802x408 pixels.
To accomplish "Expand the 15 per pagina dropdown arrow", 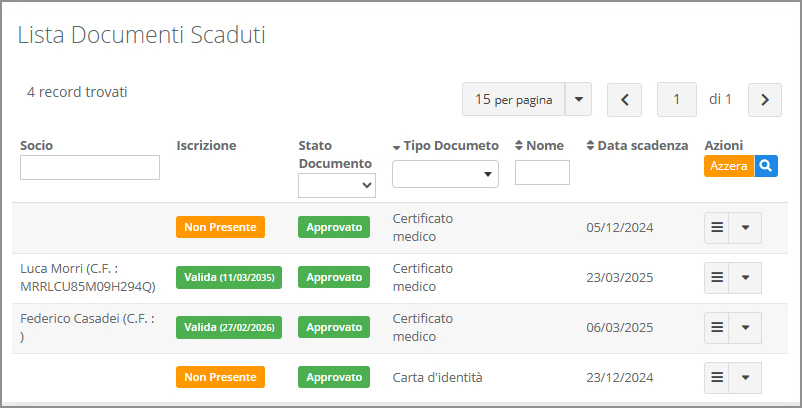I will (579, 99).
